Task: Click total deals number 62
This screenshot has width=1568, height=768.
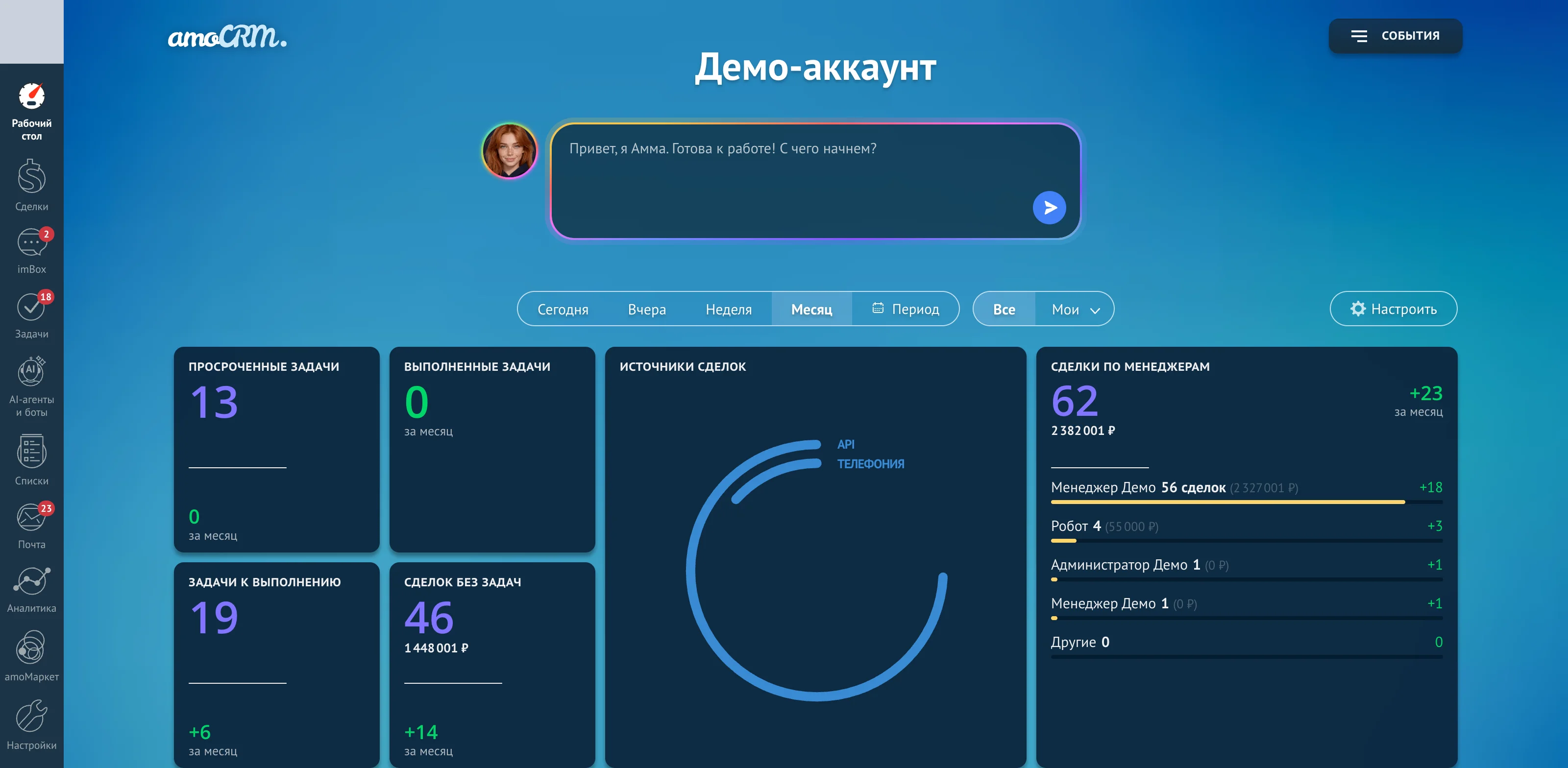Action: click(1075, 401)
